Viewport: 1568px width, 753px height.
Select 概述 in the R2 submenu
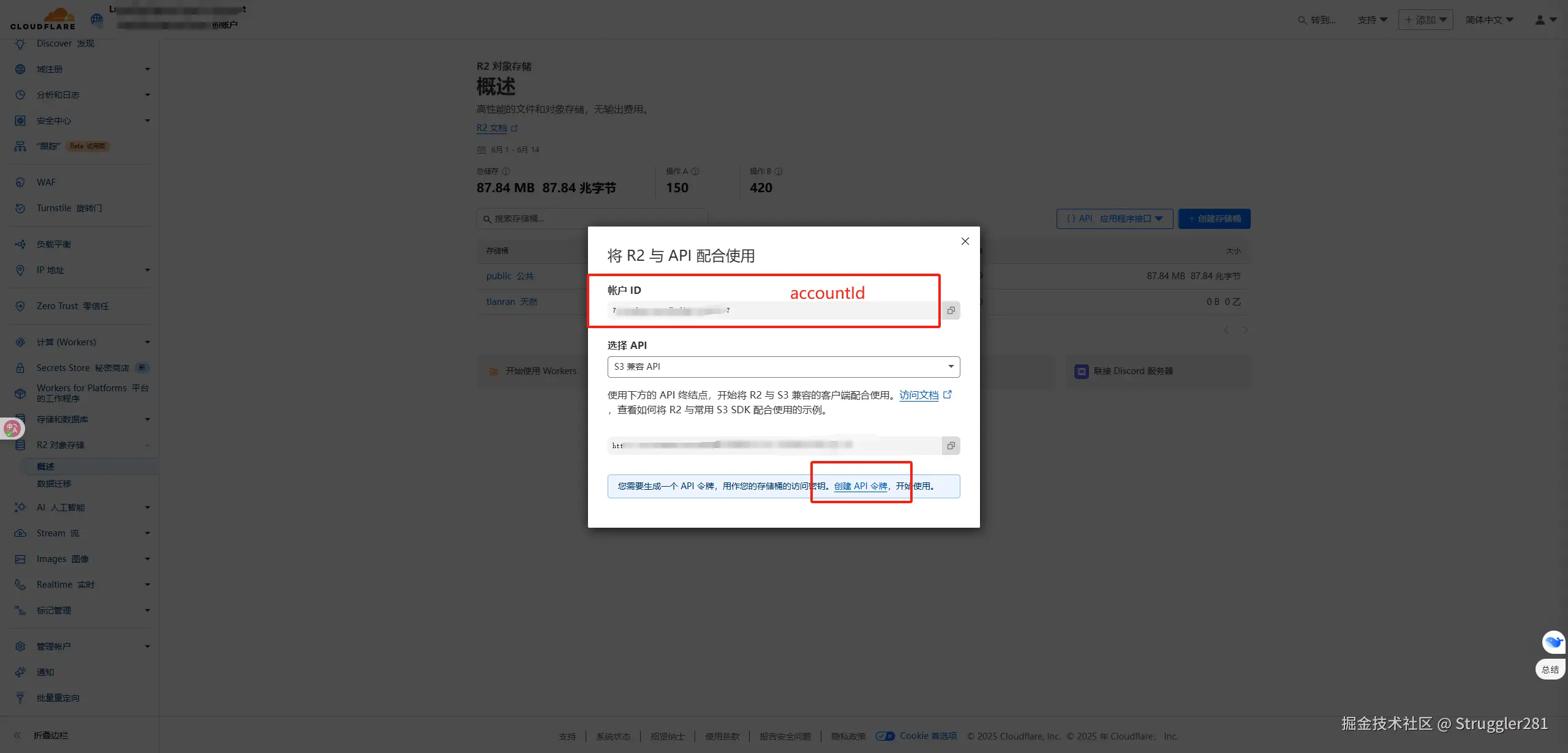(x=45, y=466)
